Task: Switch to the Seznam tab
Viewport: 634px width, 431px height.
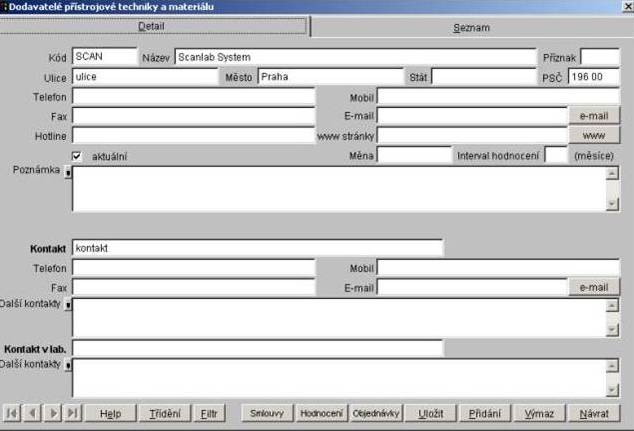Action: click(471, 27)
